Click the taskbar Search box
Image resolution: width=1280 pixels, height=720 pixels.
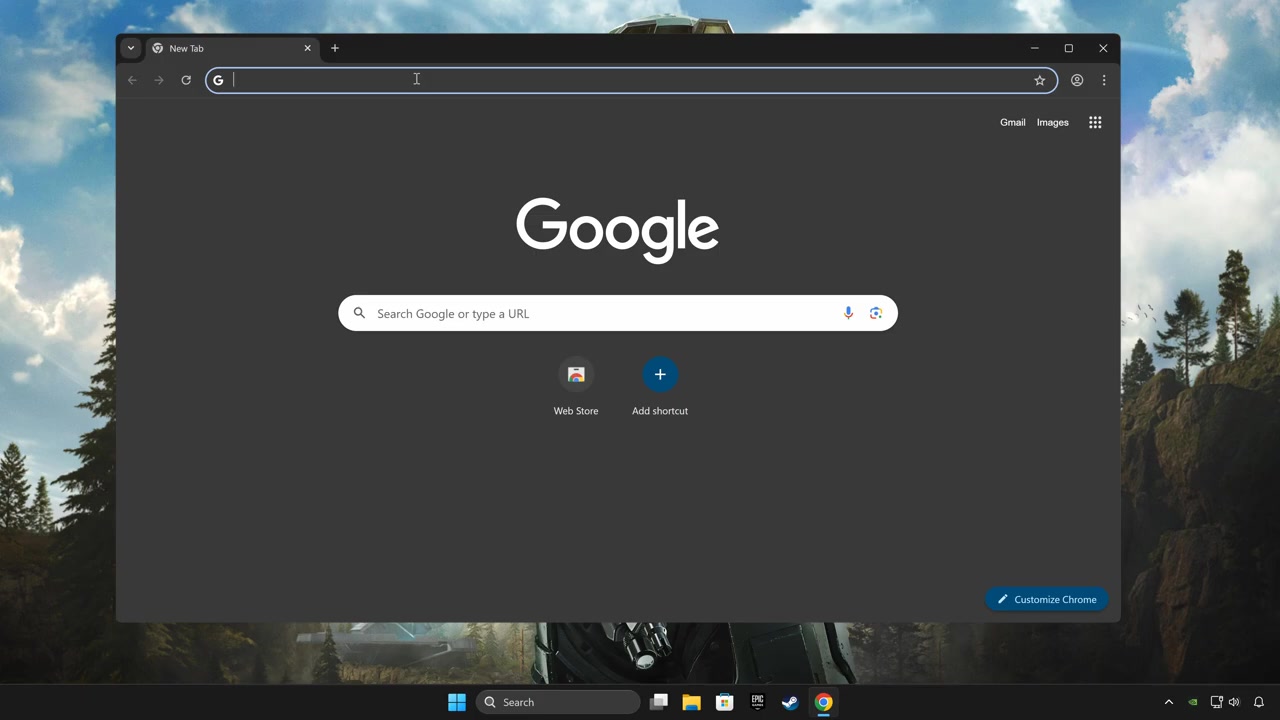coord(558,702)
